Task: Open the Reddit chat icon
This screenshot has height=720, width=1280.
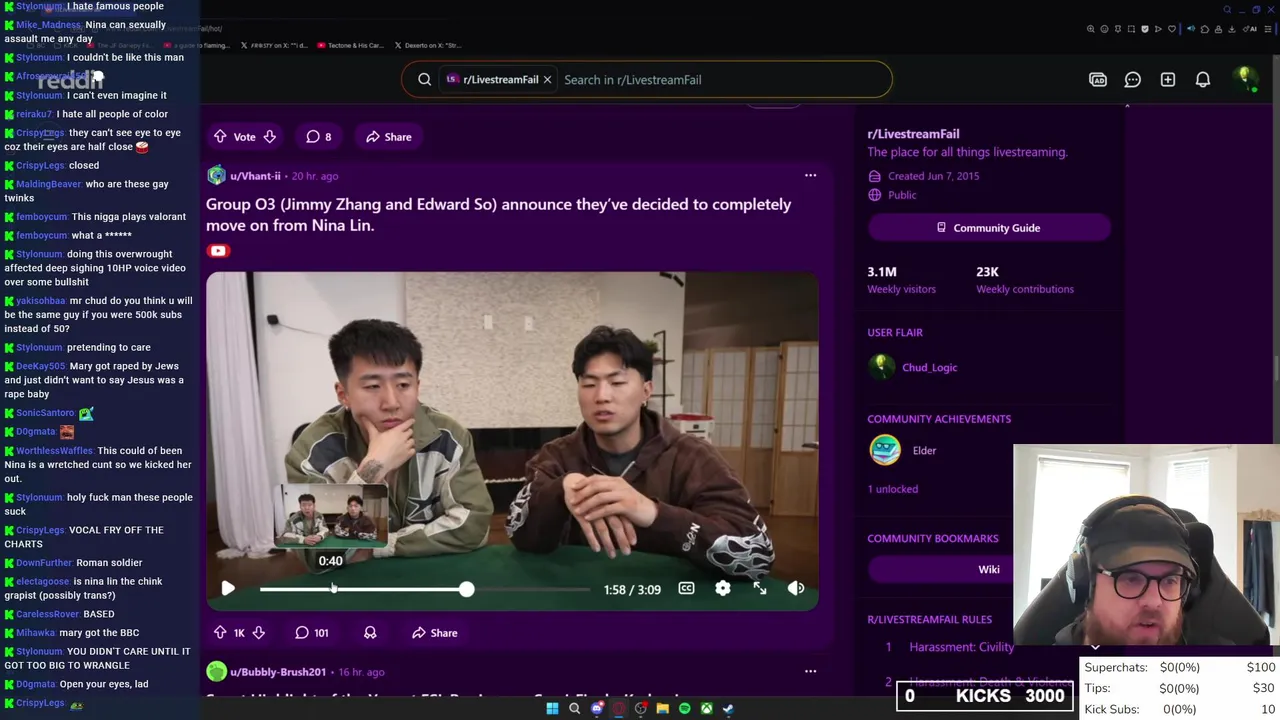Action: (1132, 79)
